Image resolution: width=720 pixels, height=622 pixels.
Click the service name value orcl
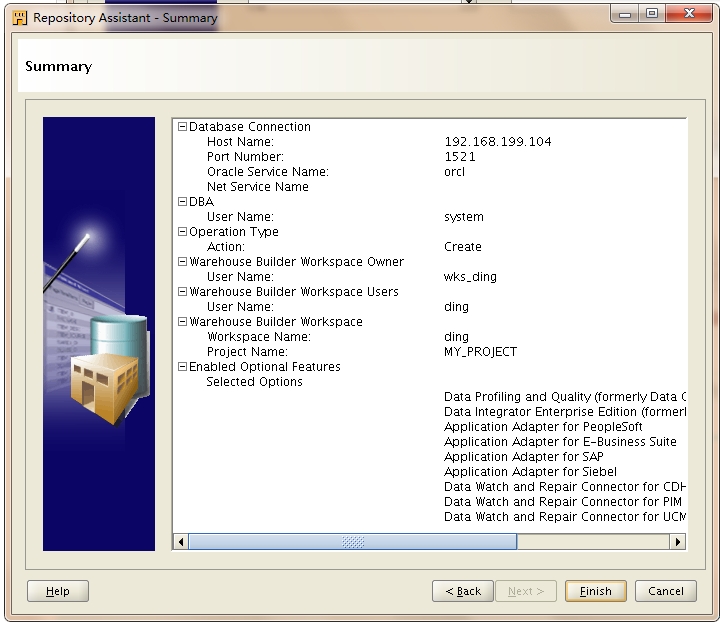tap(455, 172)
